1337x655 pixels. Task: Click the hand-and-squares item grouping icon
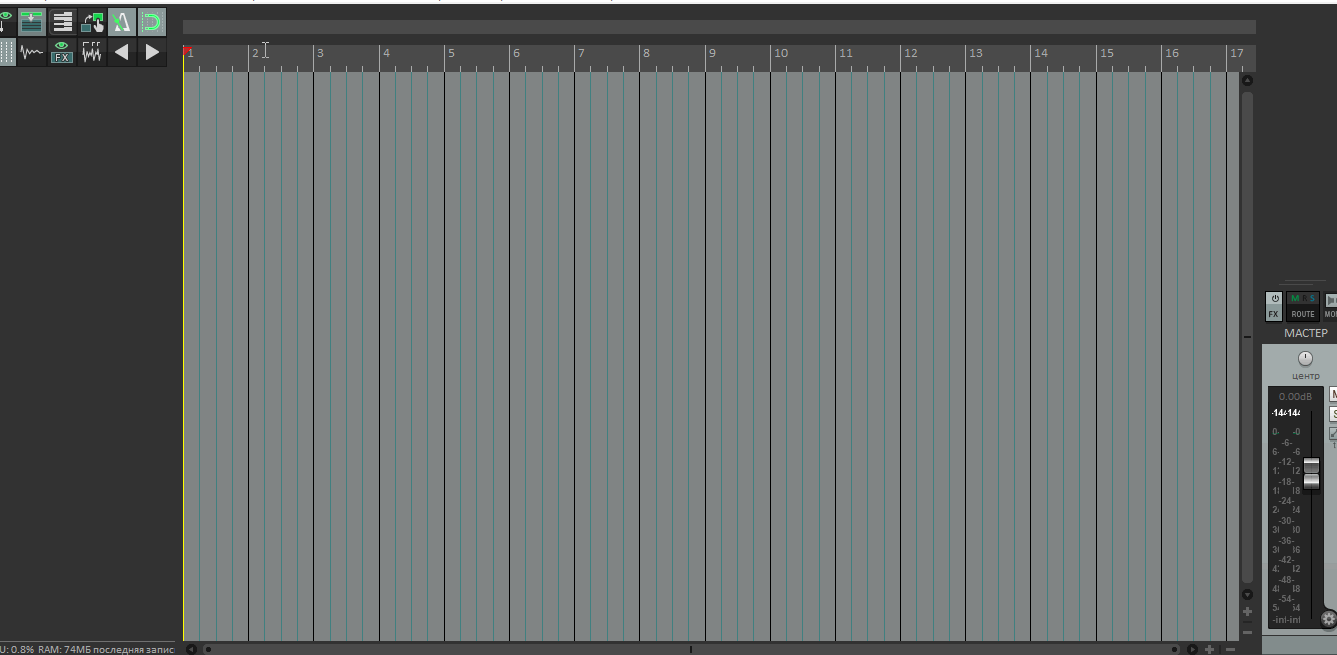click(92, 22)
